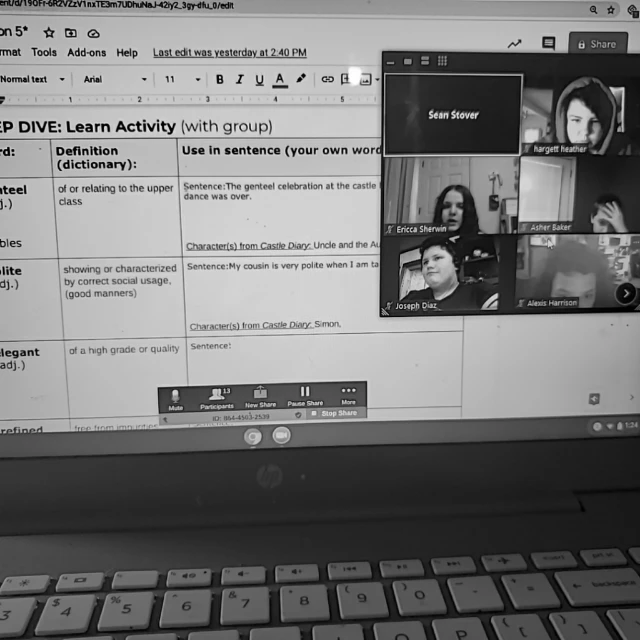640x640 pixels.
Task: Toggle underline formatting in toolbar
Action: click(259, 80)
